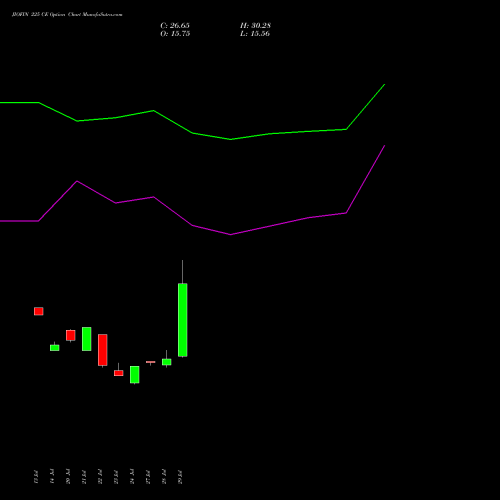The image size is (500, 500).
Task: Click the thin red candle for 27 Jul
Action: (x=151, y=362)
